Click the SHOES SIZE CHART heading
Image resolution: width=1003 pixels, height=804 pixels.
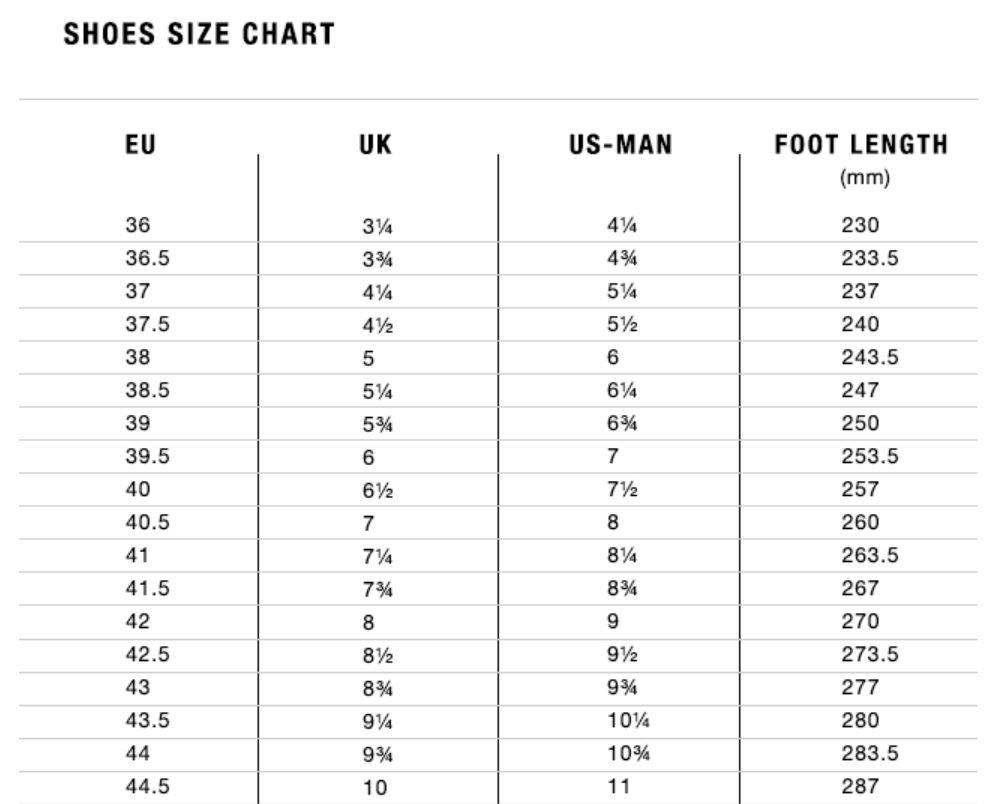(199, 34)
